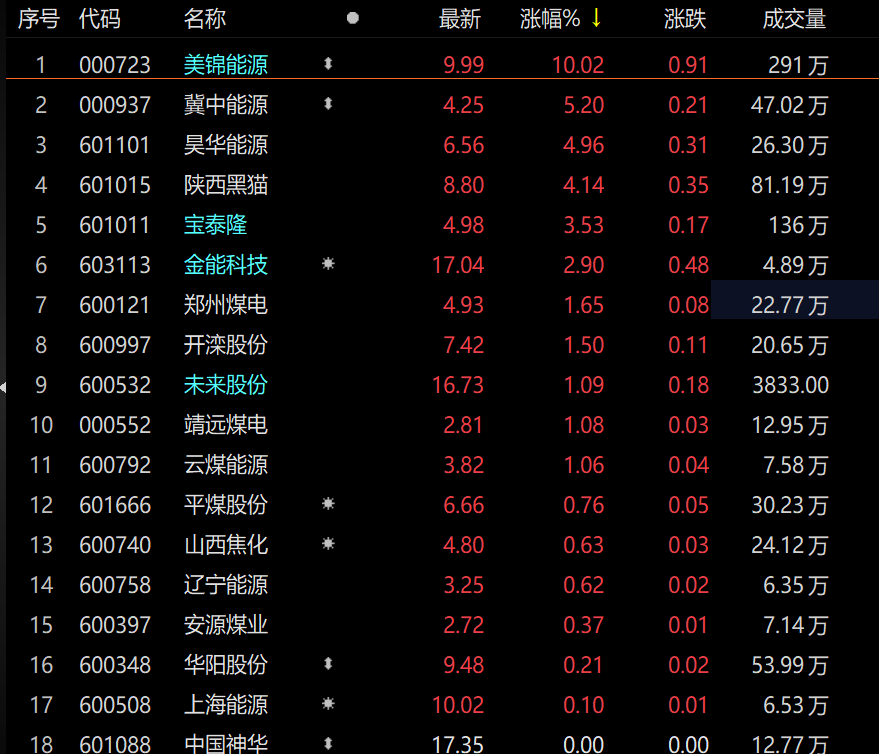The image size is (879, 754).
Task: Select stock 美锦能源
Action: click(x=226, y=65)
